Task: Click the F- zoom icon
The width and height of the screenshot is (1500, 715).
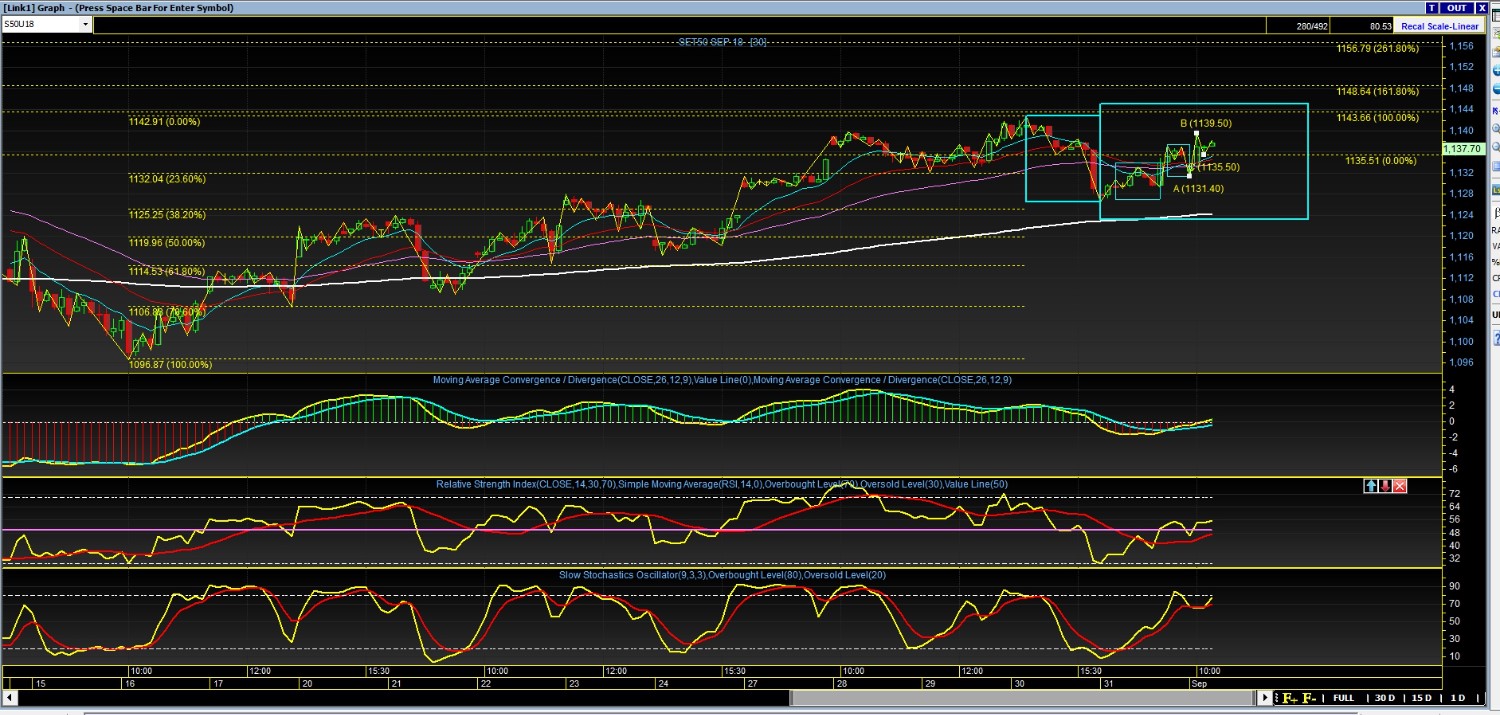Action: pos(1309,698)
